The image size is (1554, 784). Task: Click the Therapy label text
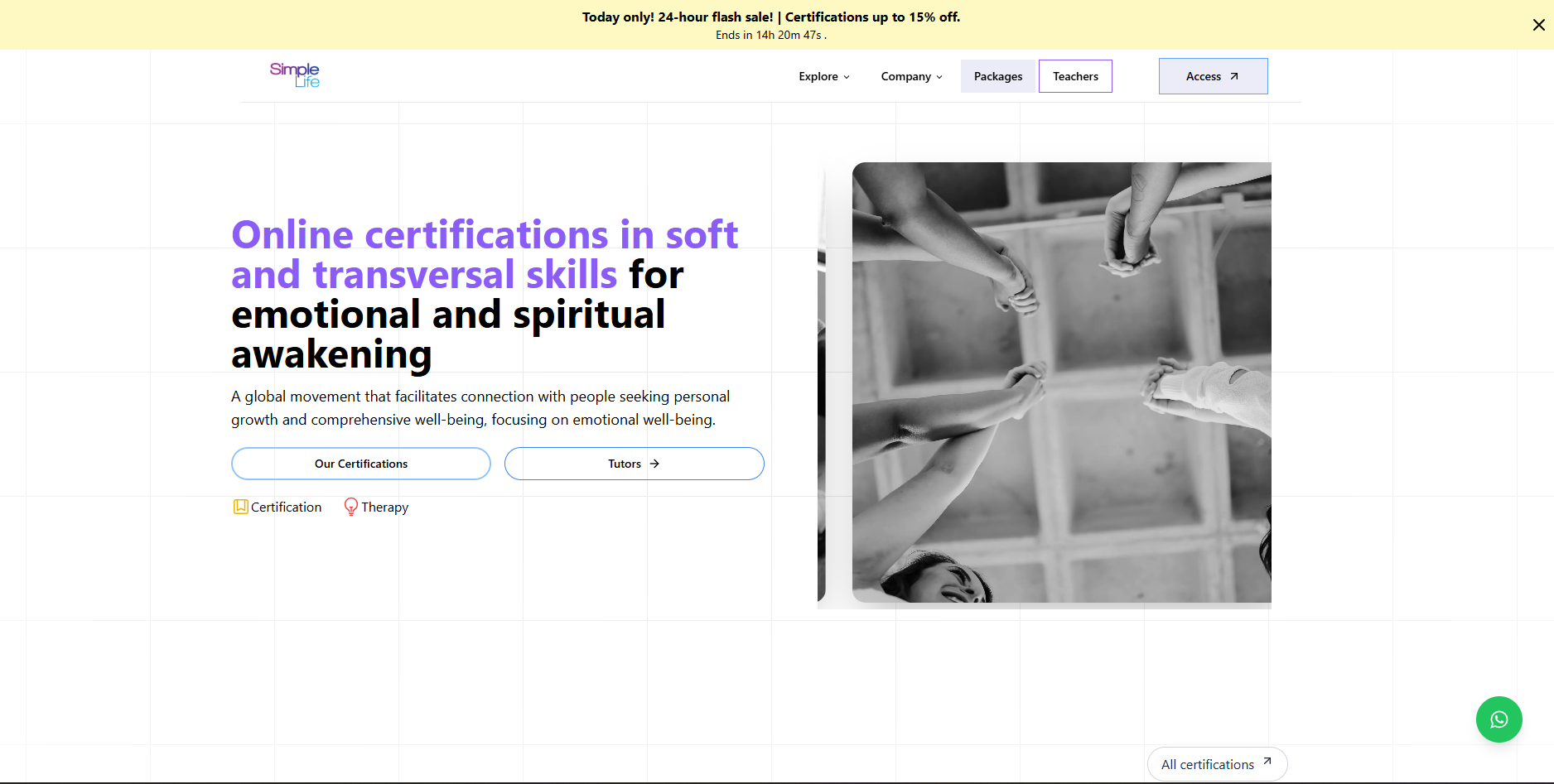click(384, 507)
